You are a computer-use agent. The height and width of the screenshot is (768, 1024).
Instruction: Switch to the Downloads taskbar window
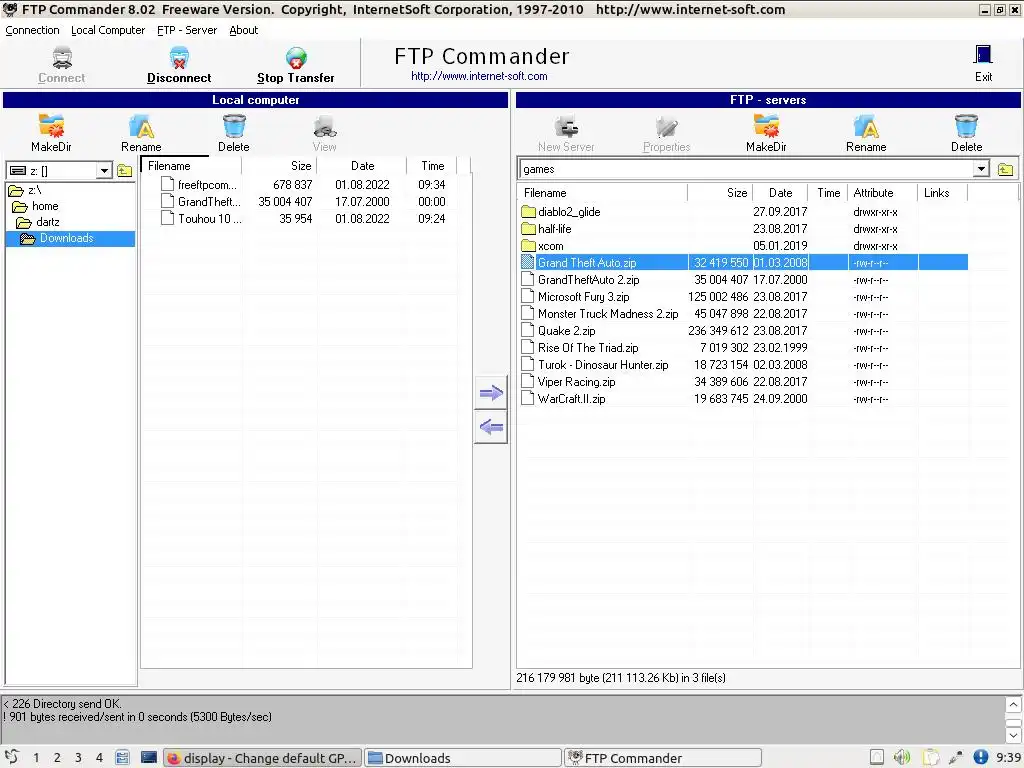click(x=462, y=758)
